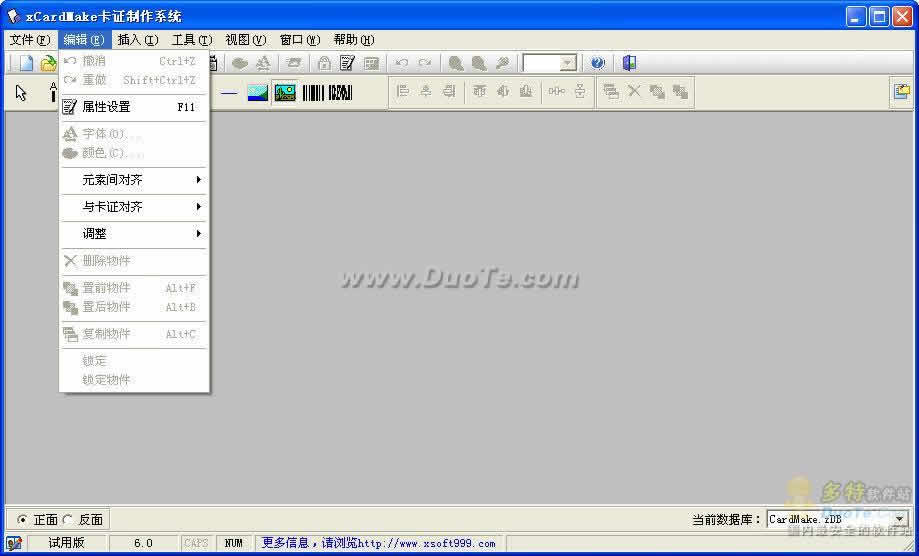Viewport: 919px width, 556px height.
Task: Click the 试用版 status bar text
Action: tap(66, 544)
